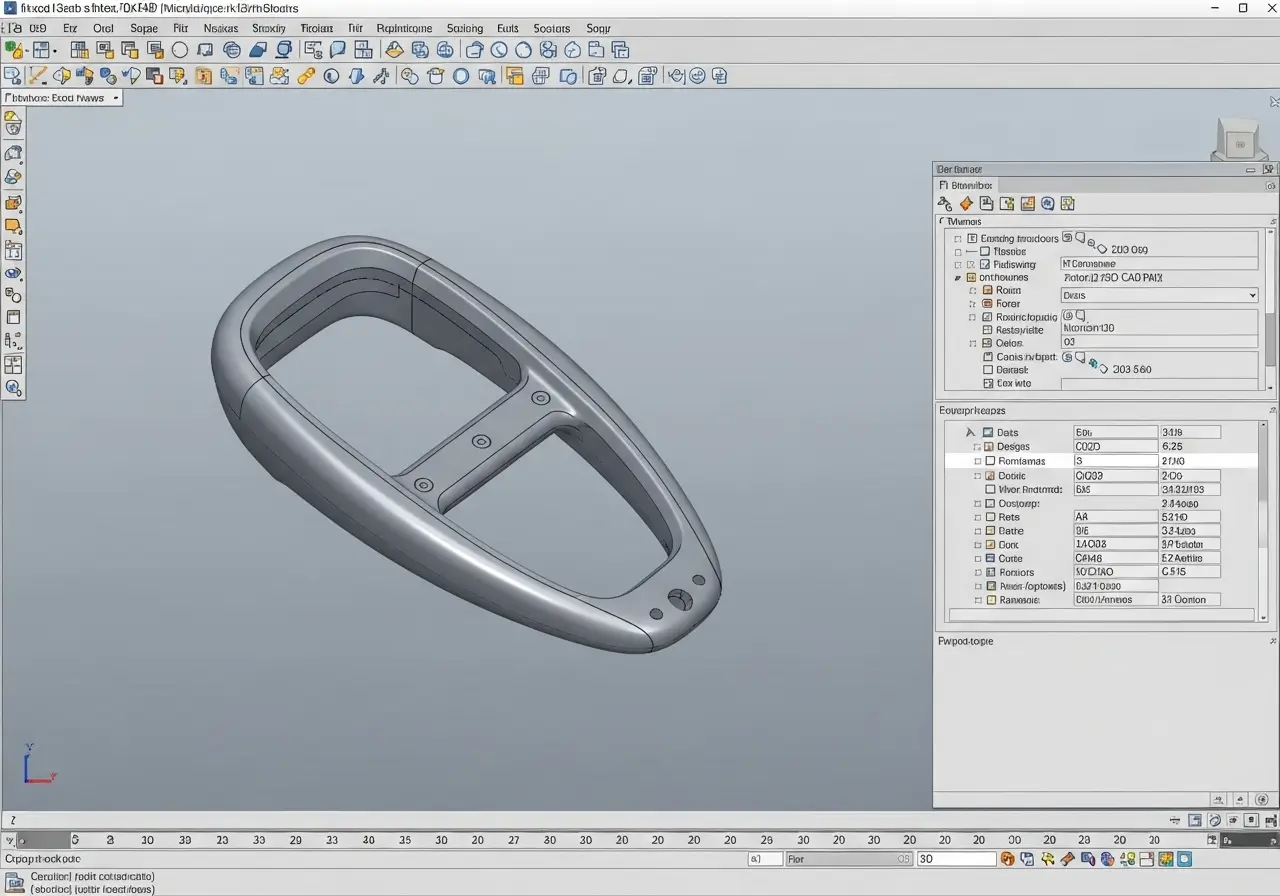1280x896 pixels.
Task: Toggle the Deraast checkbox
Action: (x=988, y=370)
